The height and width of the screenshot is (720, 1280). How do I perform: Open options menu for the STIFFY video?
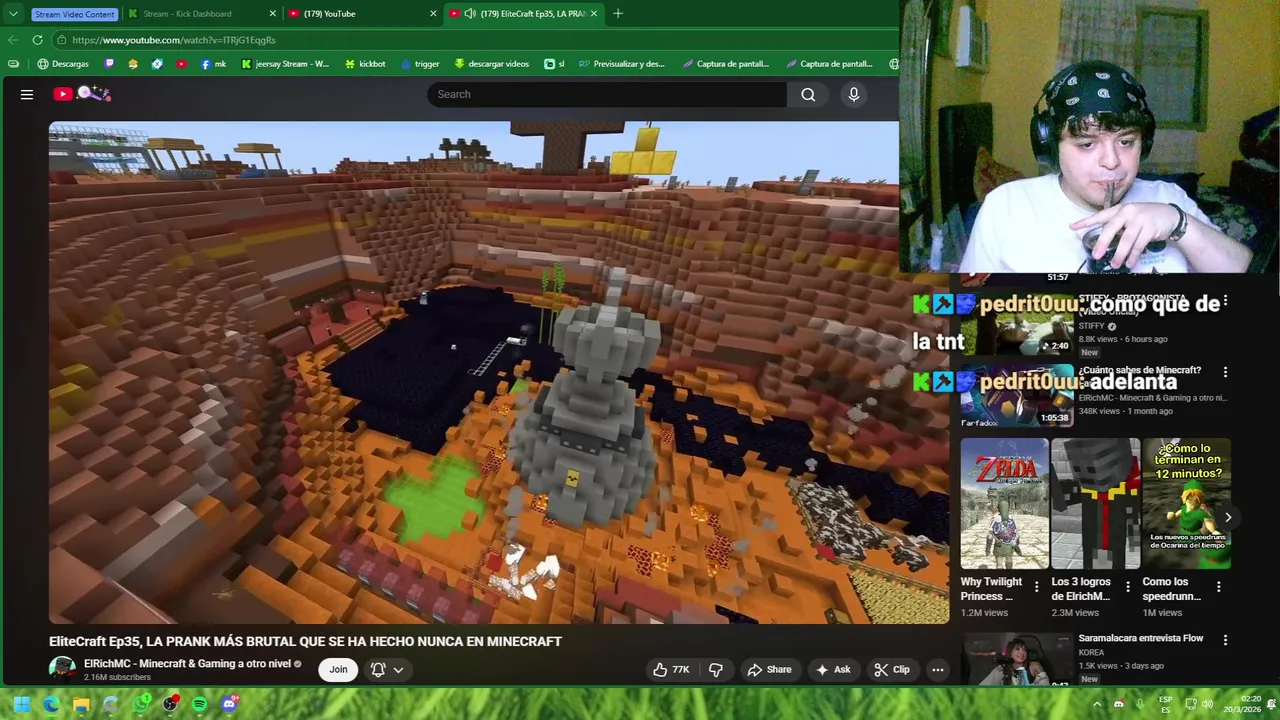point(1225,302)
